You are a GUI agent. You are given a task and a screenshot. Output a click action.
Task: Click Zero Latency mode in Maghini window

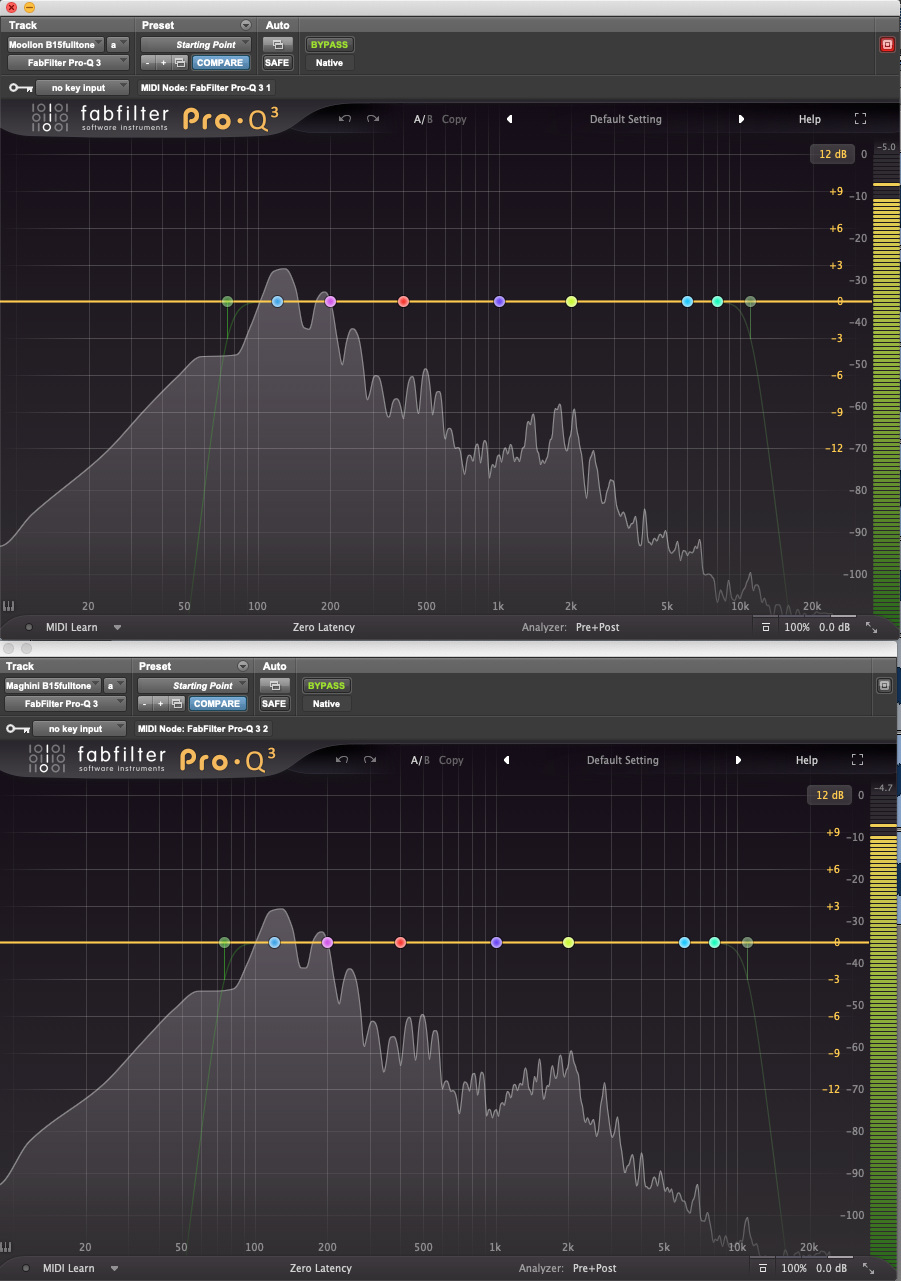[321, 1268]
